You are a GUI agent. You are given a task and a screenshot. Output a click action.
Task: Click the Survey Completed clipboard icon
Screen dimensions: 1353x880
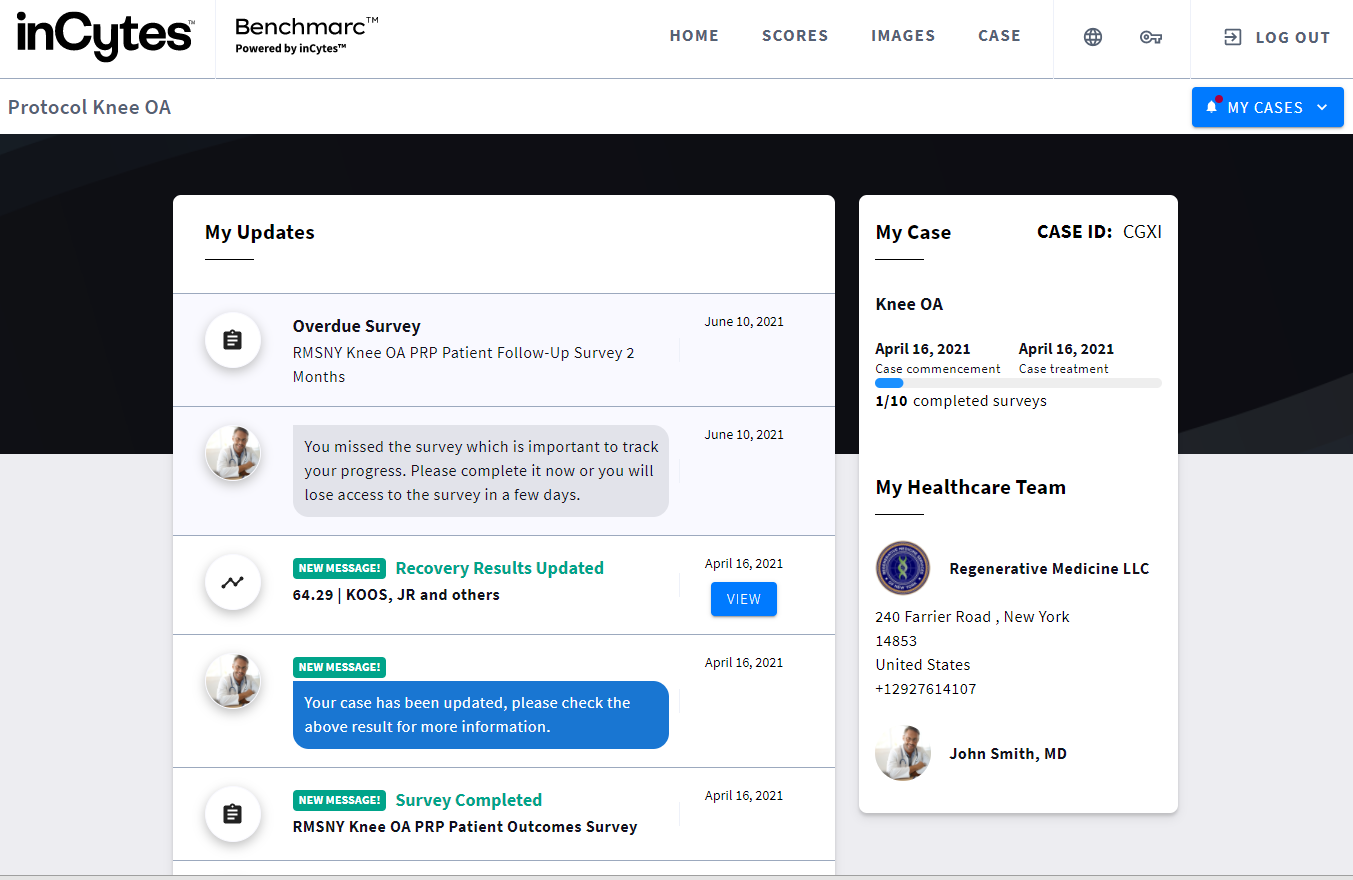click(x=232, y=814)
